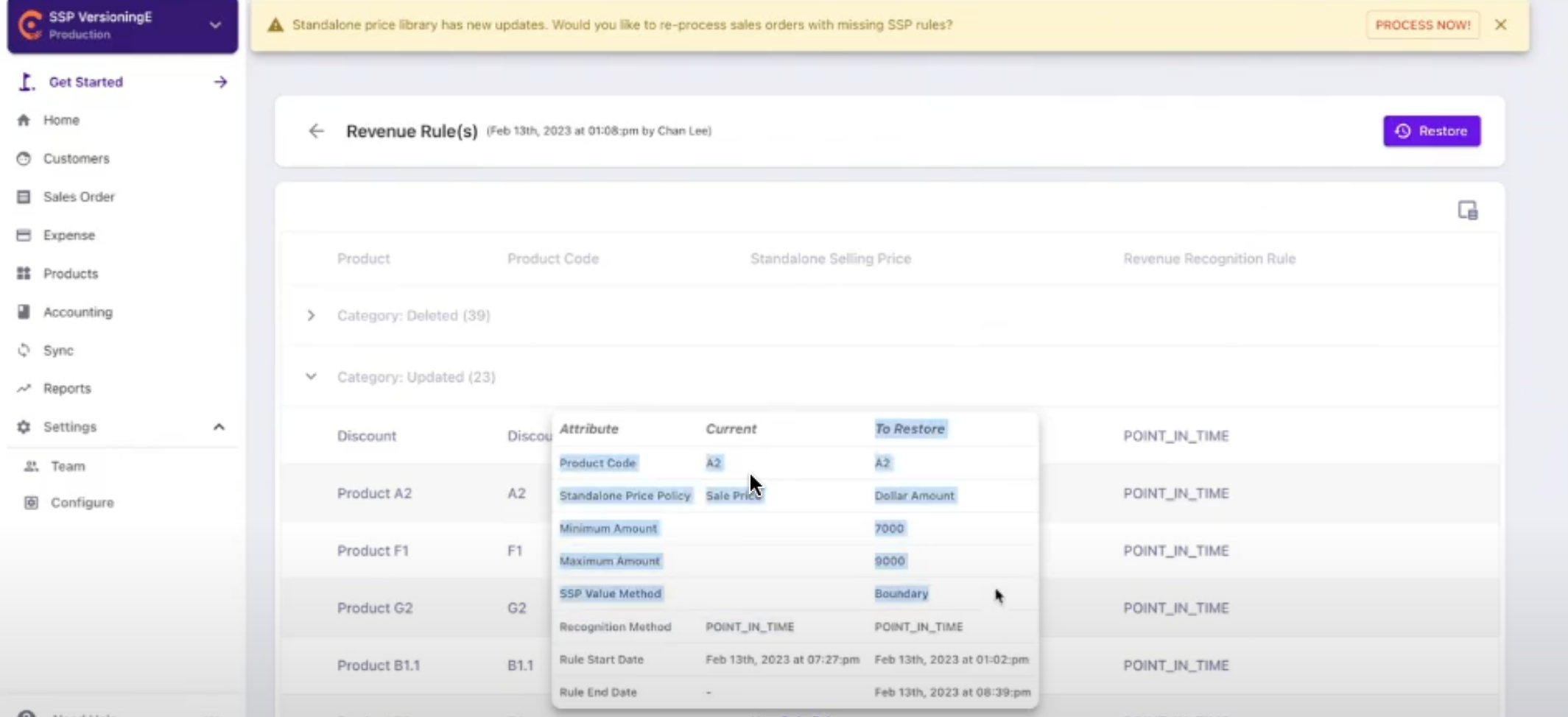This screenshot has height=717, width=1568.
Task: Open the Sales Order menu item
Action: pos(79,197)
